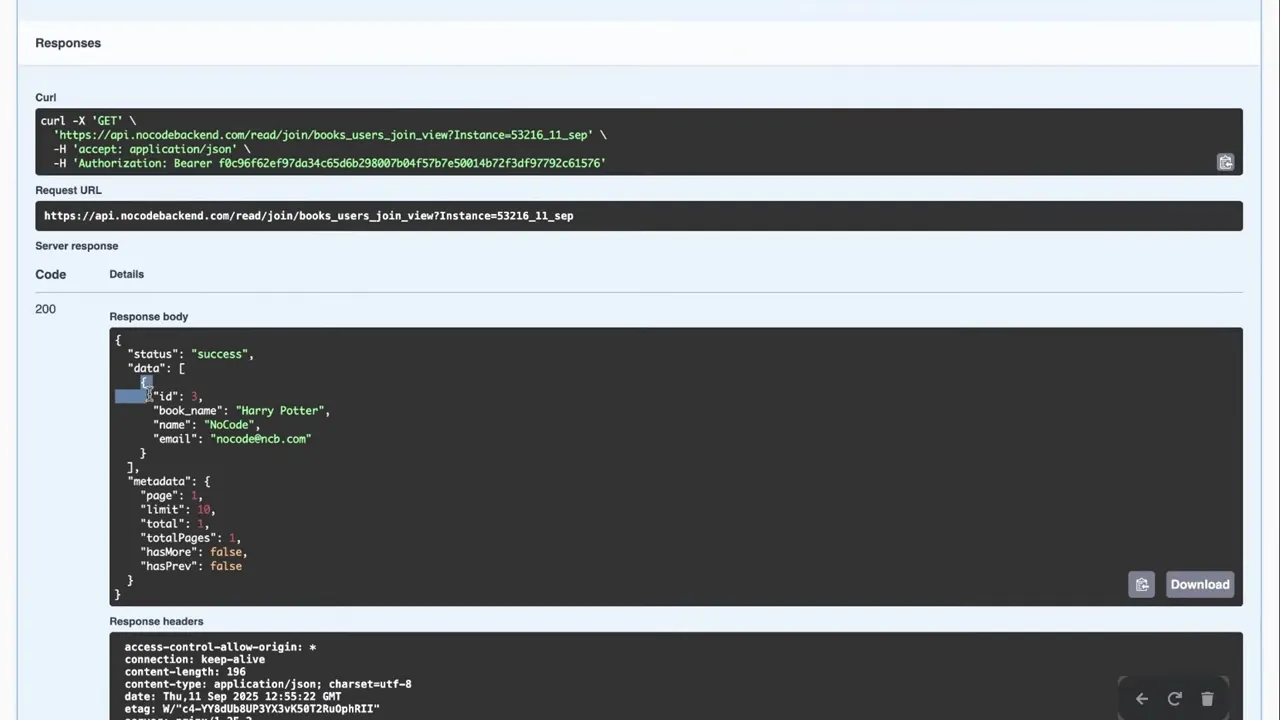Copy the curl command to clipboard
1280x720 pixels.
click(1225, 162)
